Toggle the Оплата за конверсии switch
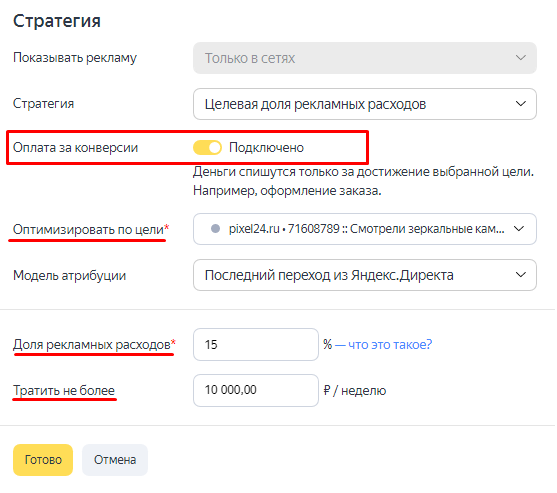The image size is (557, 493). coord(207,147)
